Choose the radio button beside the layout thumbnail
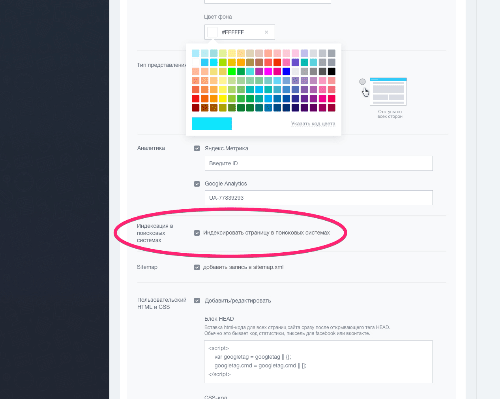The image size is (500, 399). (362, 81)
